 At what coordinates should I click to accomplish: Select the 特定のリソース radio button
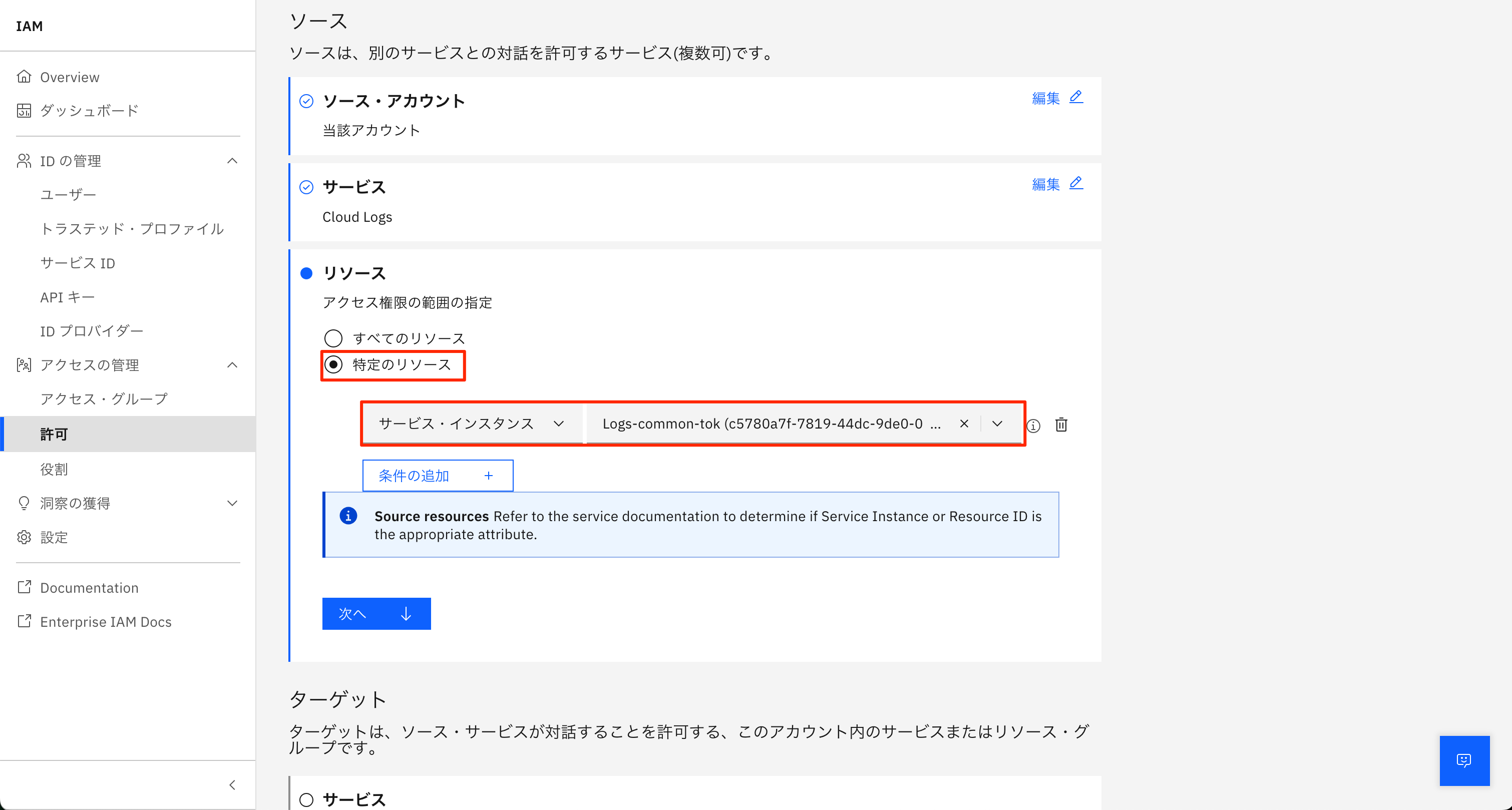pos(333,365)
